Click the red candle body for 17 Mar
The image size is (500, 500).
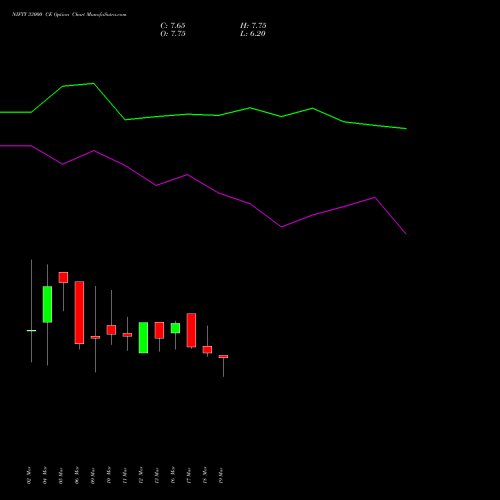191,330
